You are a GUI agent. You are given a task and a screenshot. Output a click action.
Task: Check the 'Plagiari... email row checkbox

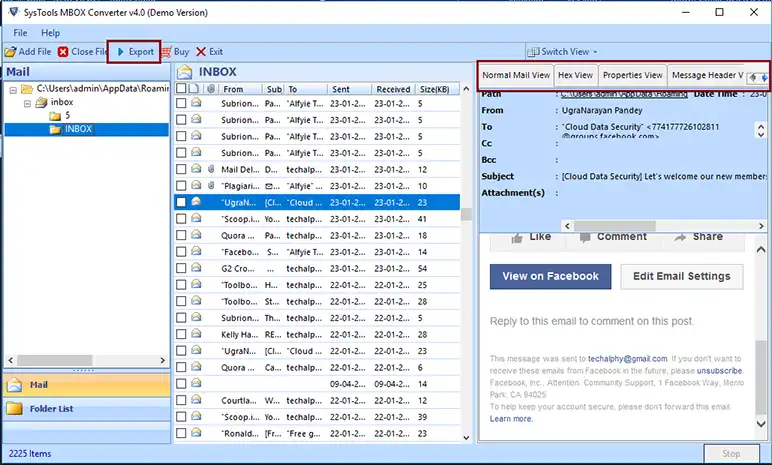click(x=181, y=186)
